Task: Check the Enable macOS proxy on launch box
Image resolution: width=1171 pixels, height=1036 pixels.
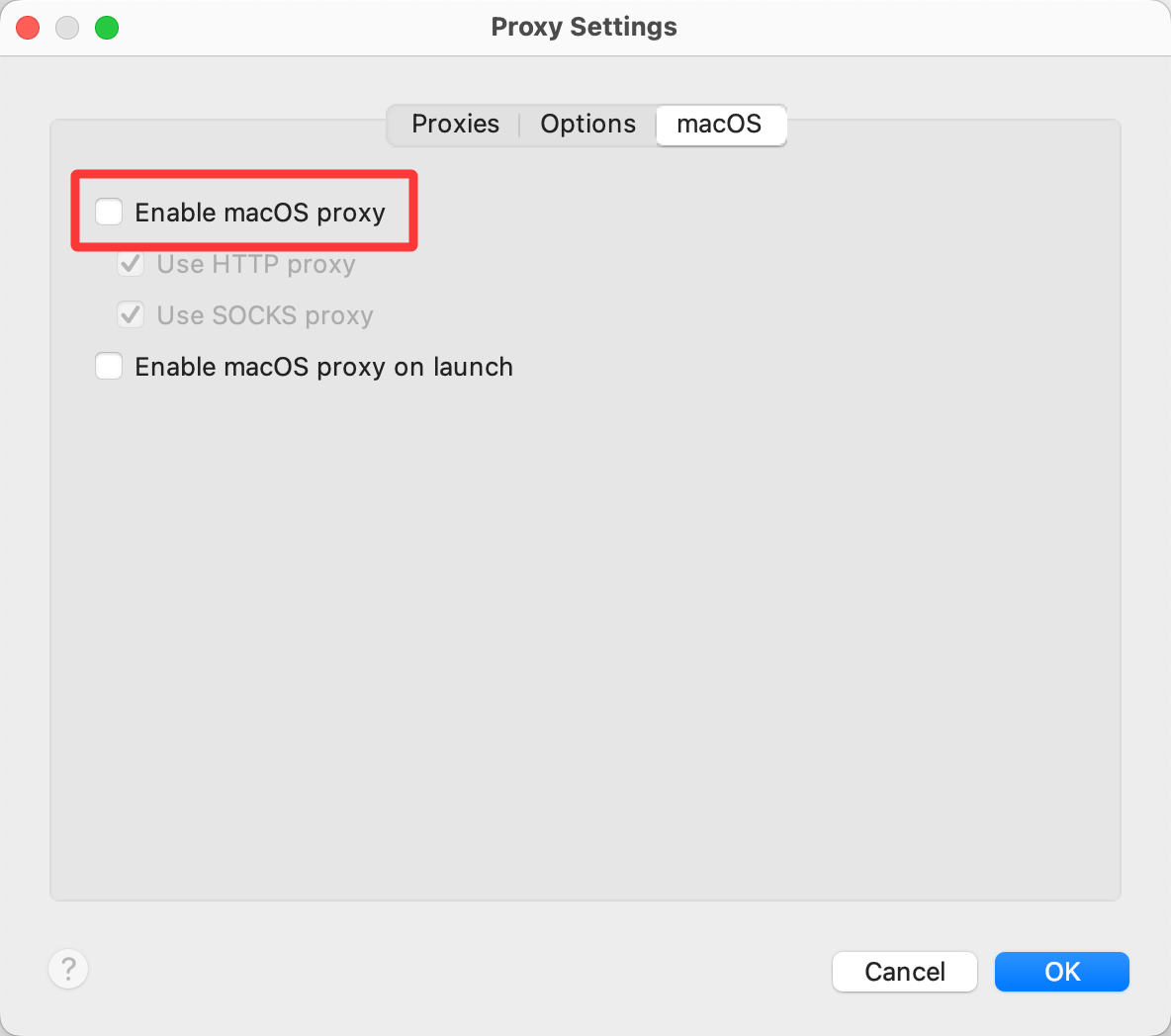Action: pos(109,367)
